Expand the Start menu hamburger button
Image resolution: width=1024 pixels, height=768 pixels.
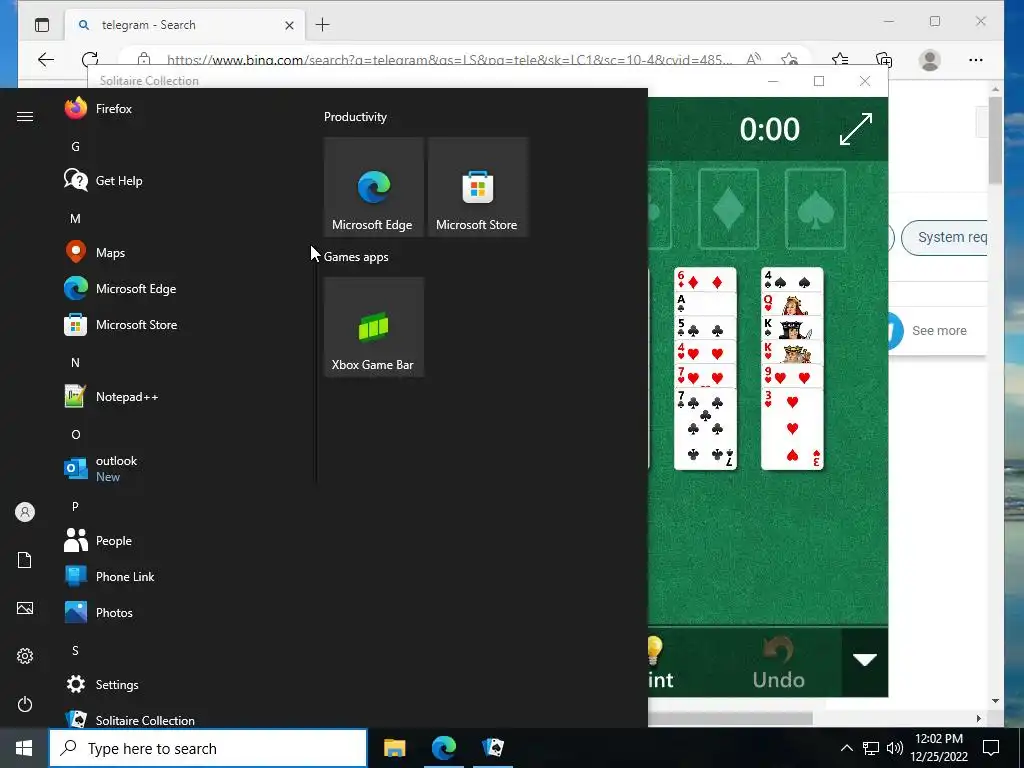pos(25,116)
